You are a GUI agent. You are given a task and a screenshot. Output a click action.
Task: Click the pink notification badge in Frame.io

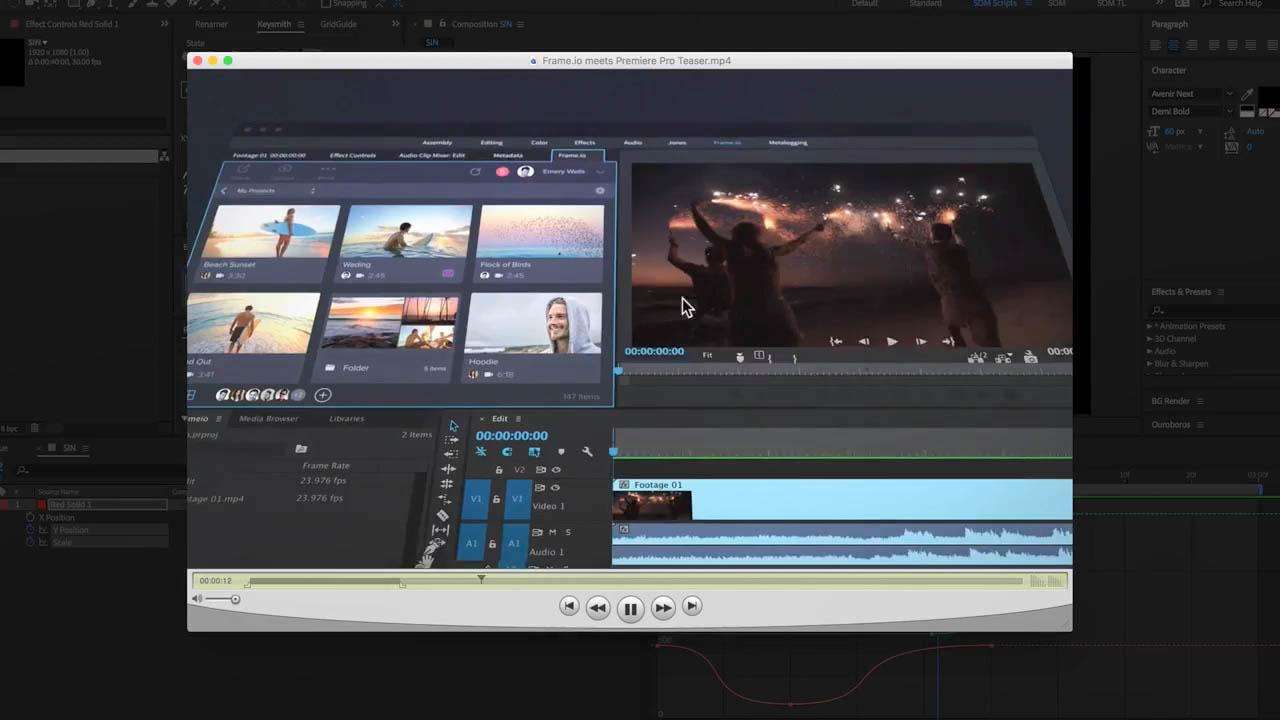click(x=502, y=172)
